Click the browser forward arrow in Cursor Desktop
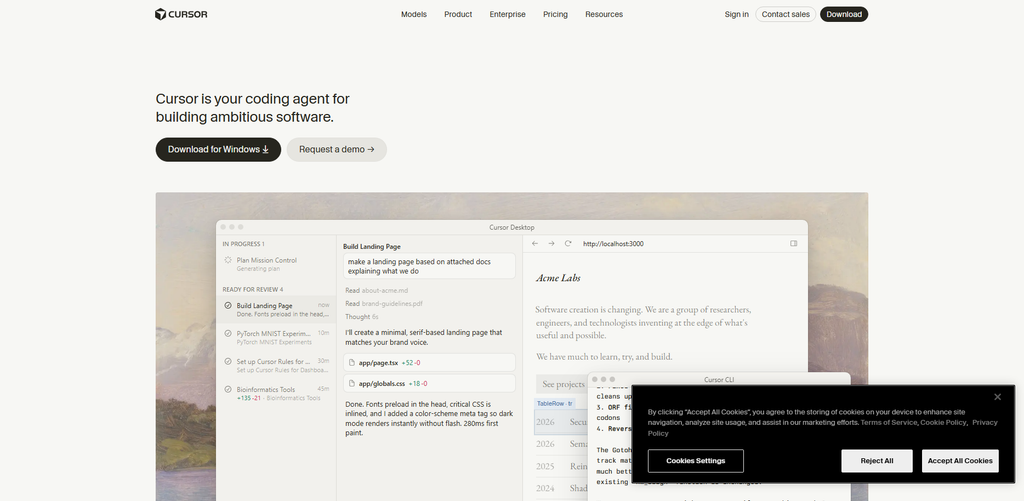This screenshot has width=1024, height=501. [551, 244]
